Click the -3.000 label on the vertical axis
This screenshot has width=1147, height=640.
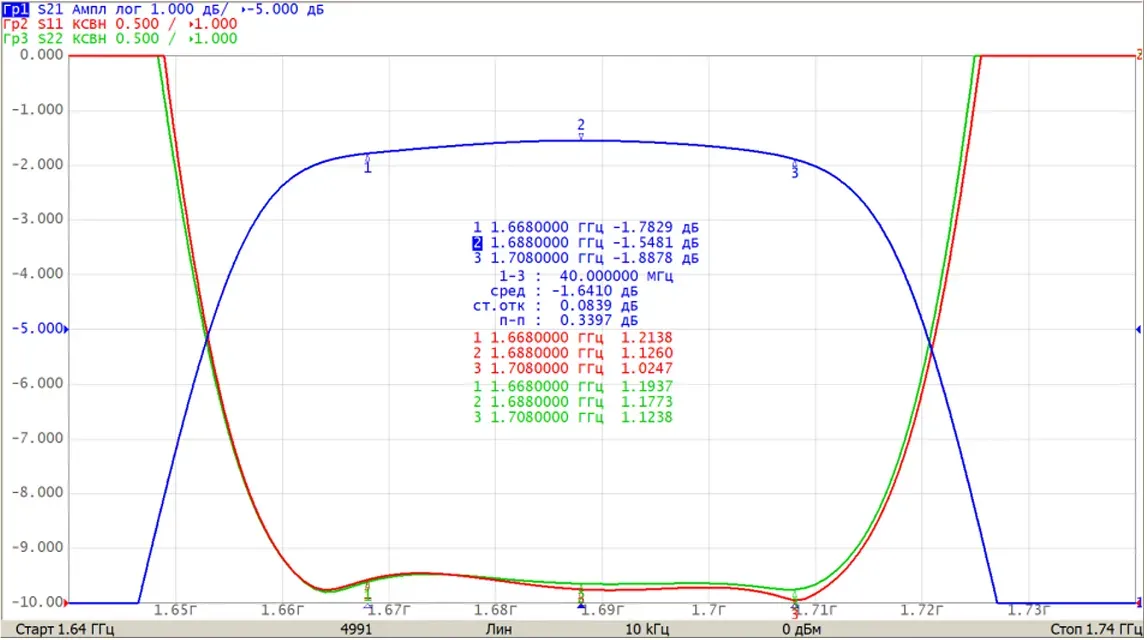pos(37,219)
